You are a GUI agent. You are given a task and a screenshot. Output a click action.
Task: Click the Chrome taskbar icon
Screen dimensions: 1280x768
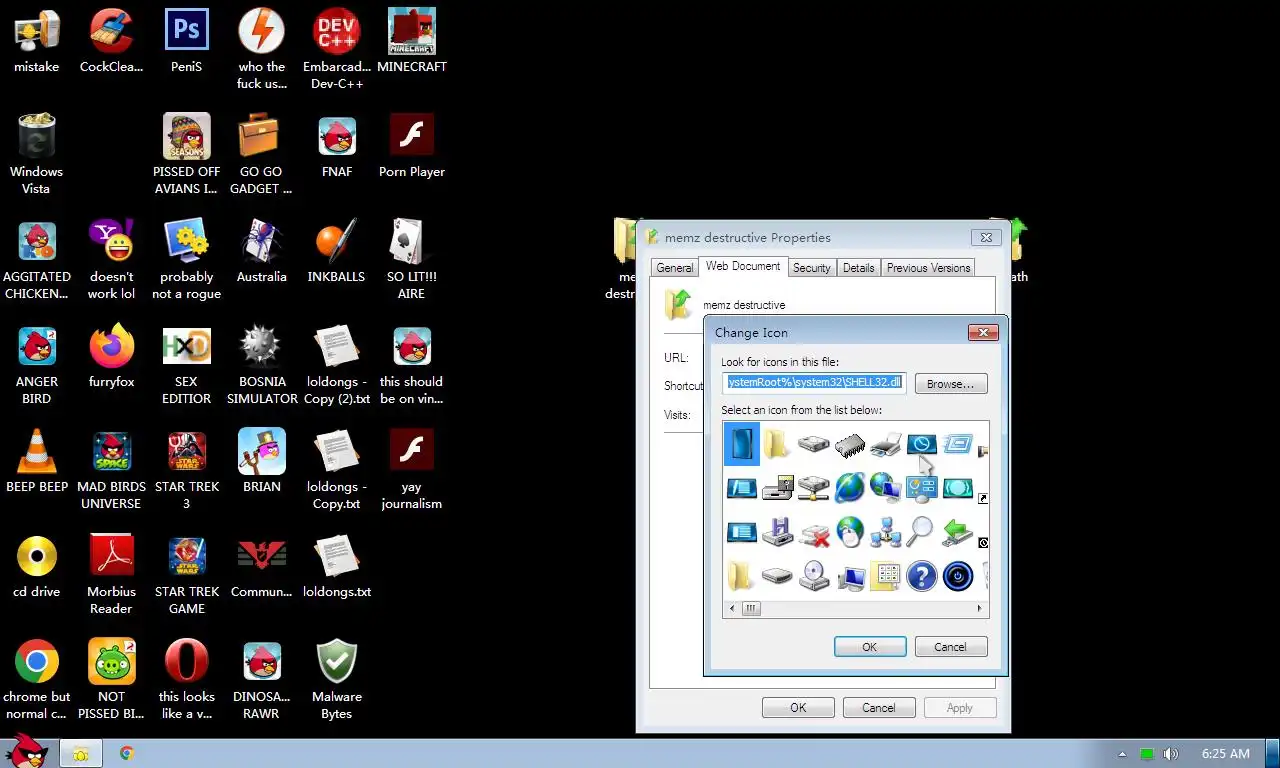[x=127, y=754]
